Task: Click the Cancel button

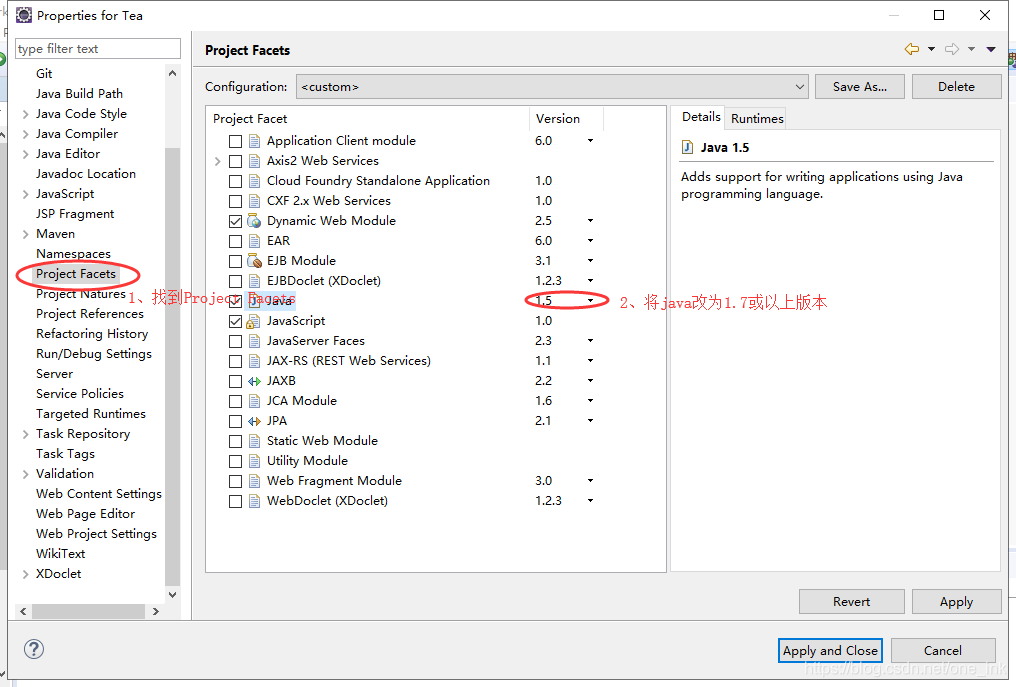Action: (x=943, y=650)
